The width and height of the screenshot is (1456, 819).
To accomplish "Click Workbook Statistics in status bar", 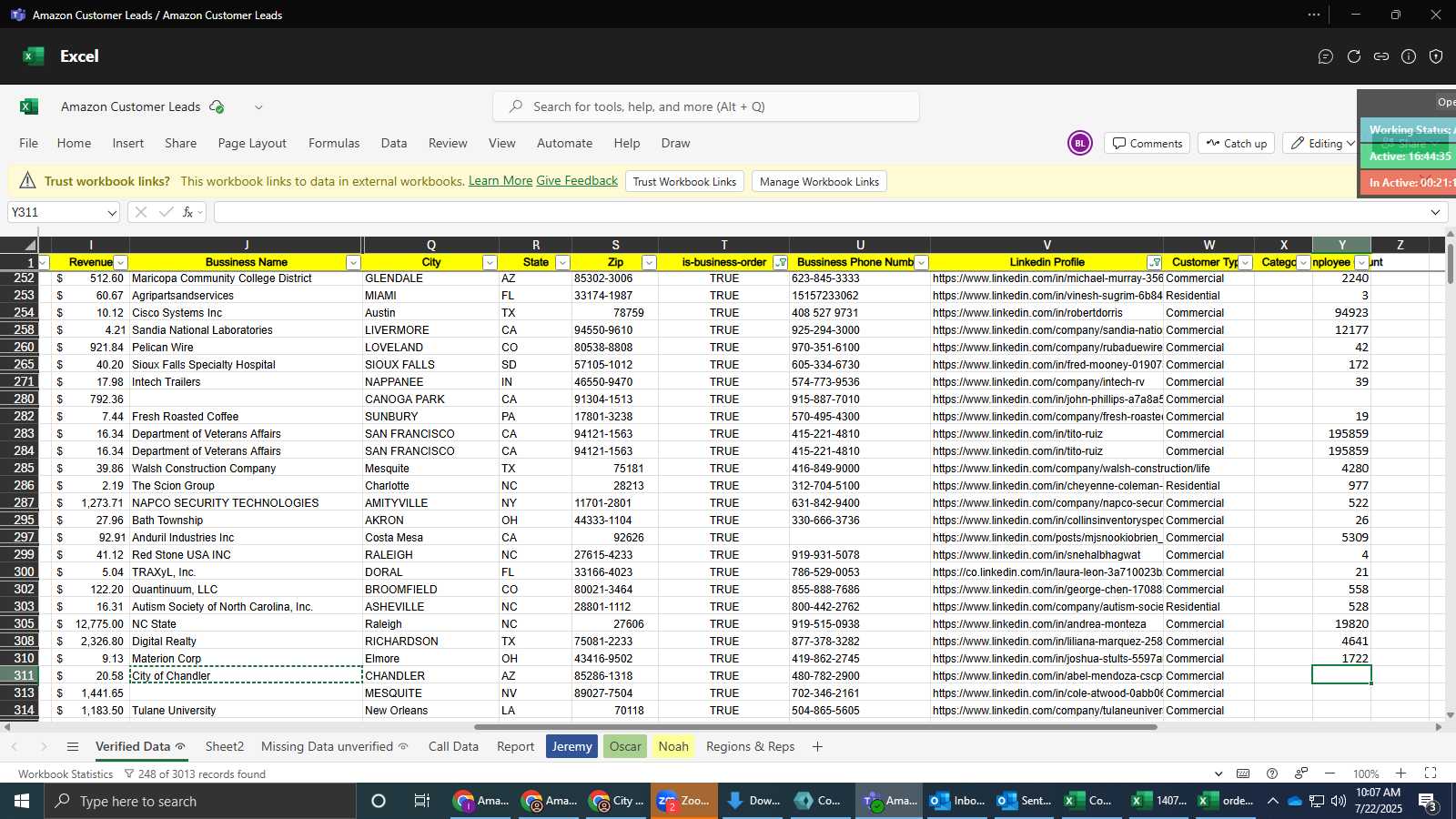I will (x=66, y=773).
